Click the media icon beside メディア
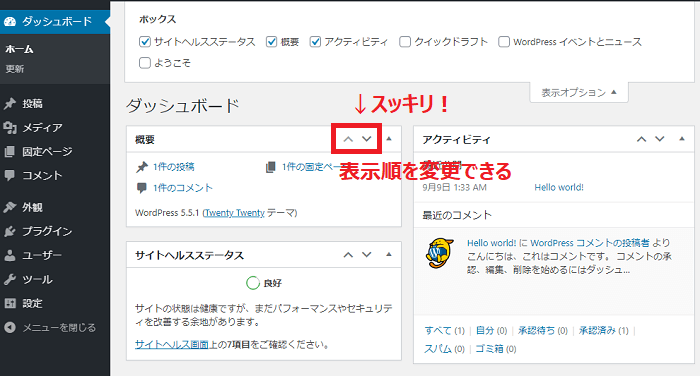The width and height of the screenshot is (700, 376). pyautogui.click(x=10, y=128)
